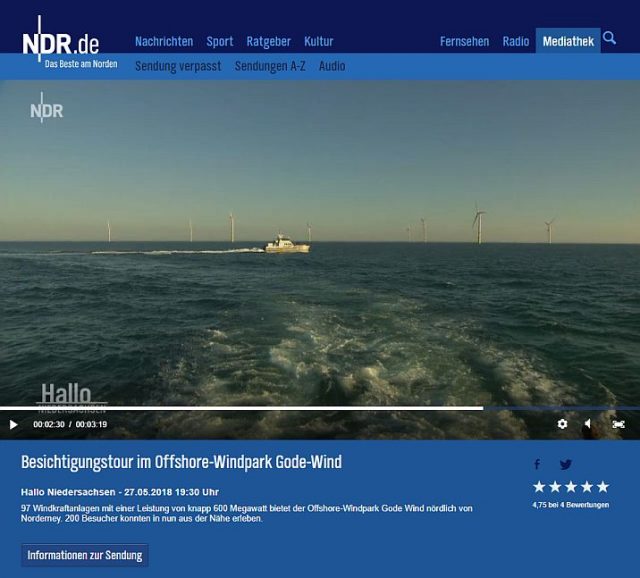
Task: Click the search magnifier icon
Action: [x=610, y=39]
